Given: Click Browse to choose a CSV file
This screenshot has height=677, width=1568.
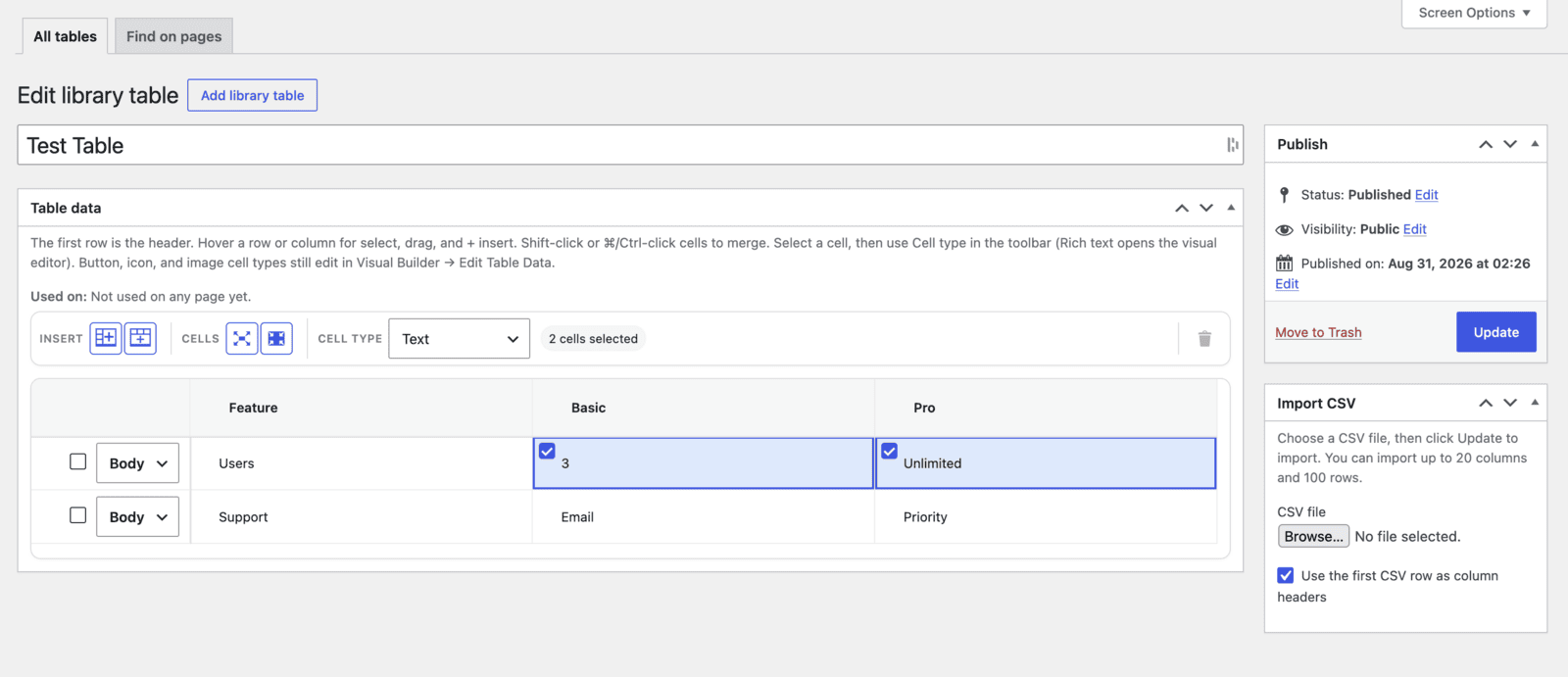Looking at the screenshot, I should [x=1313, y=536].
